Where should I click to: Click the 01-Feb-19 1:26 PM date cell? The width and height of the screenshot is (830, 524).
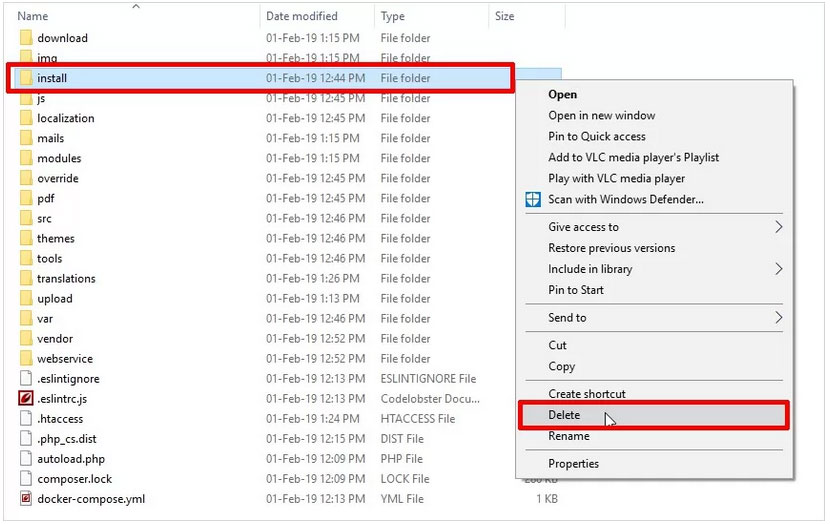pos(313,278)
